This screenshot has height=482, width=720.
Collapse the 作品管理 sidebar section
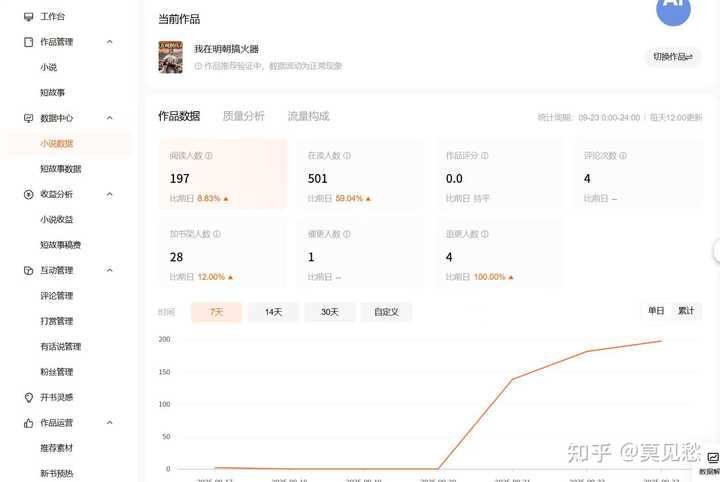click(x=109, y=42)
